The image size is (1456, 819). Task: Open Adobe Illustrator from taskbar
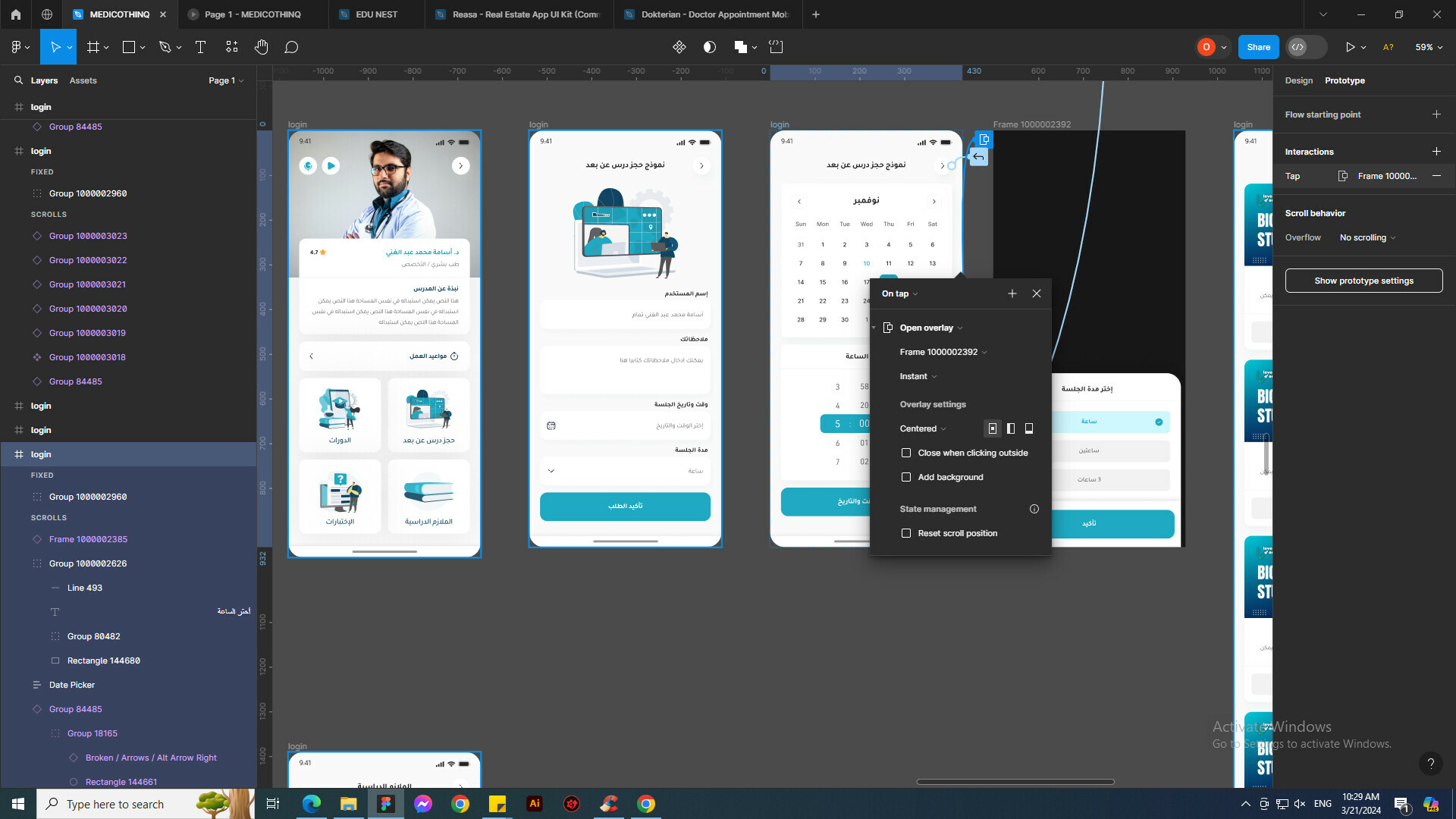point(535,804)
